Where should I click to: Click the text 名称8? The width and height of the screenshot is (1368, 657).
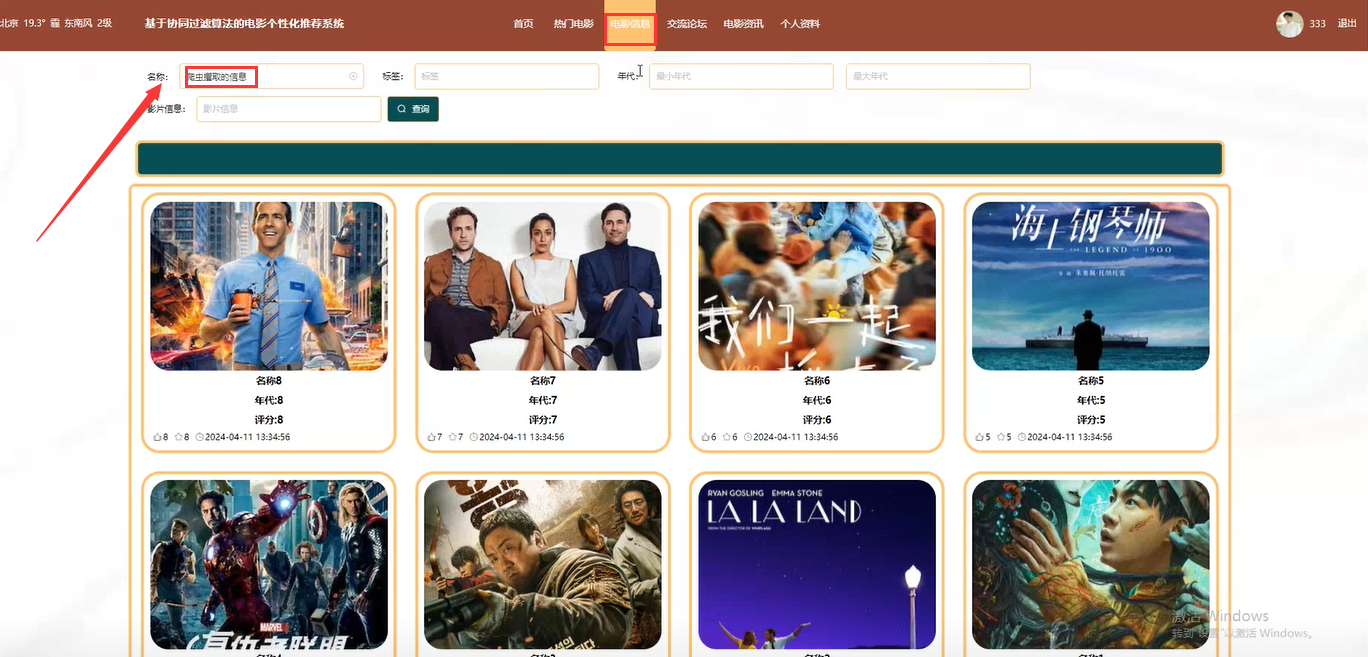coord(269,381)
